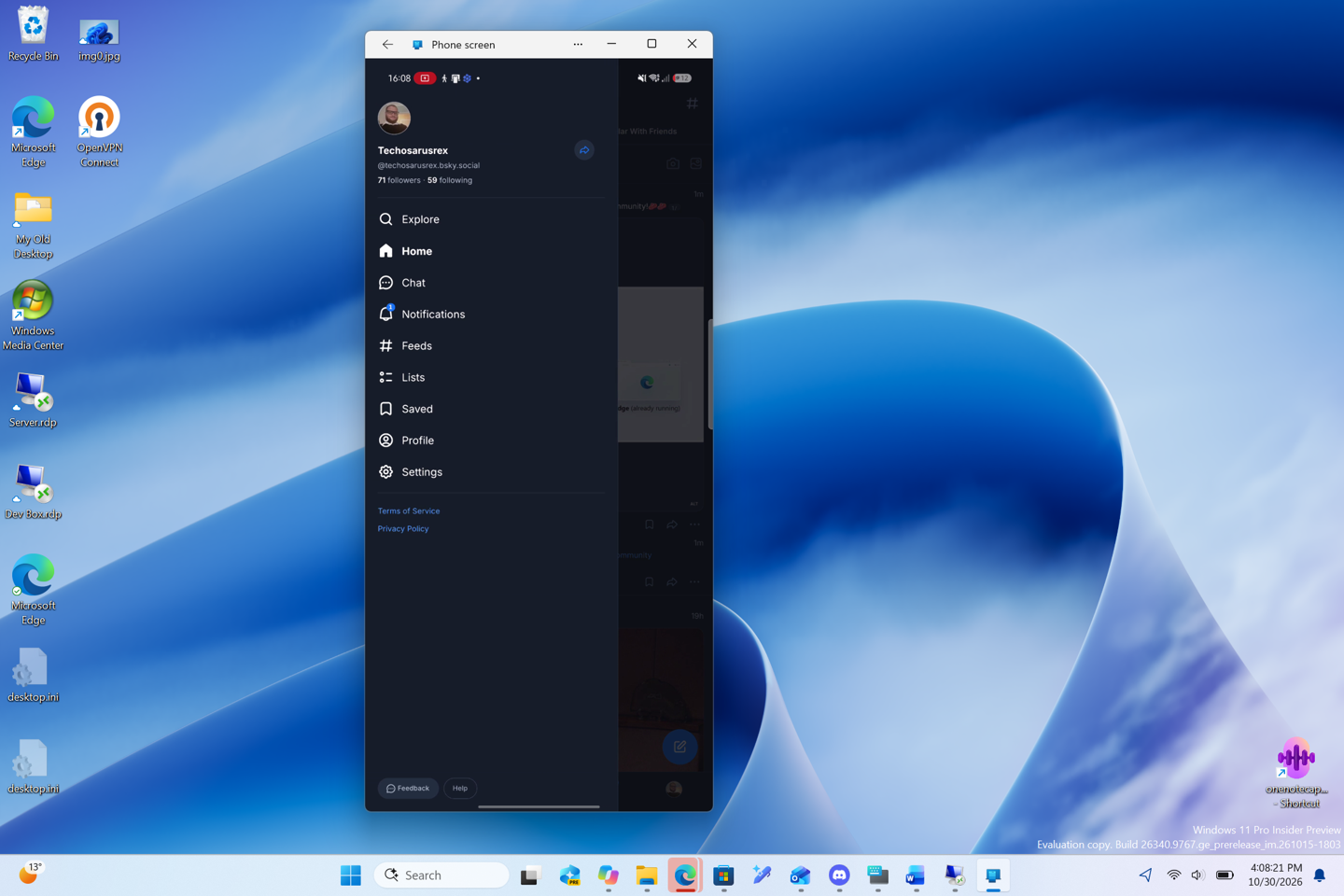Screen dimensions: 1344x896
Task: Click the volume icon in system tray
Action: click(1197, 875)
